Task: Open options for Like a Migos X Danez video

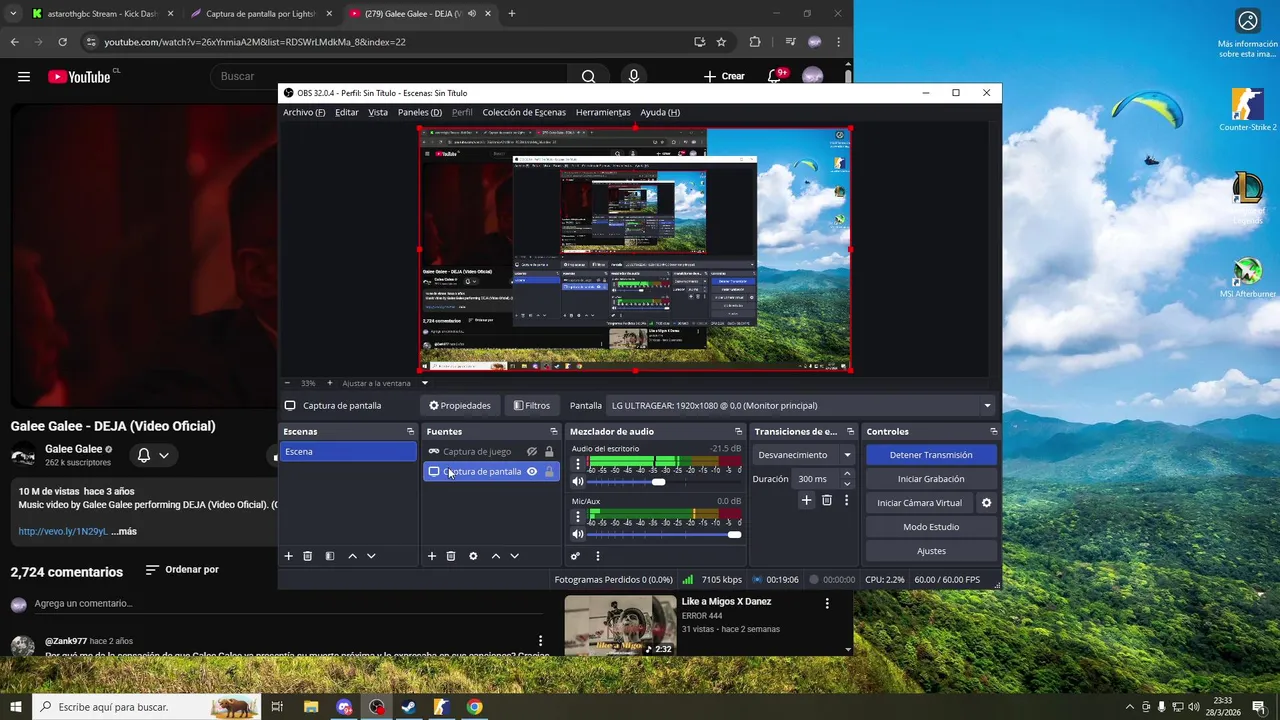Action: tap(827, 603)
